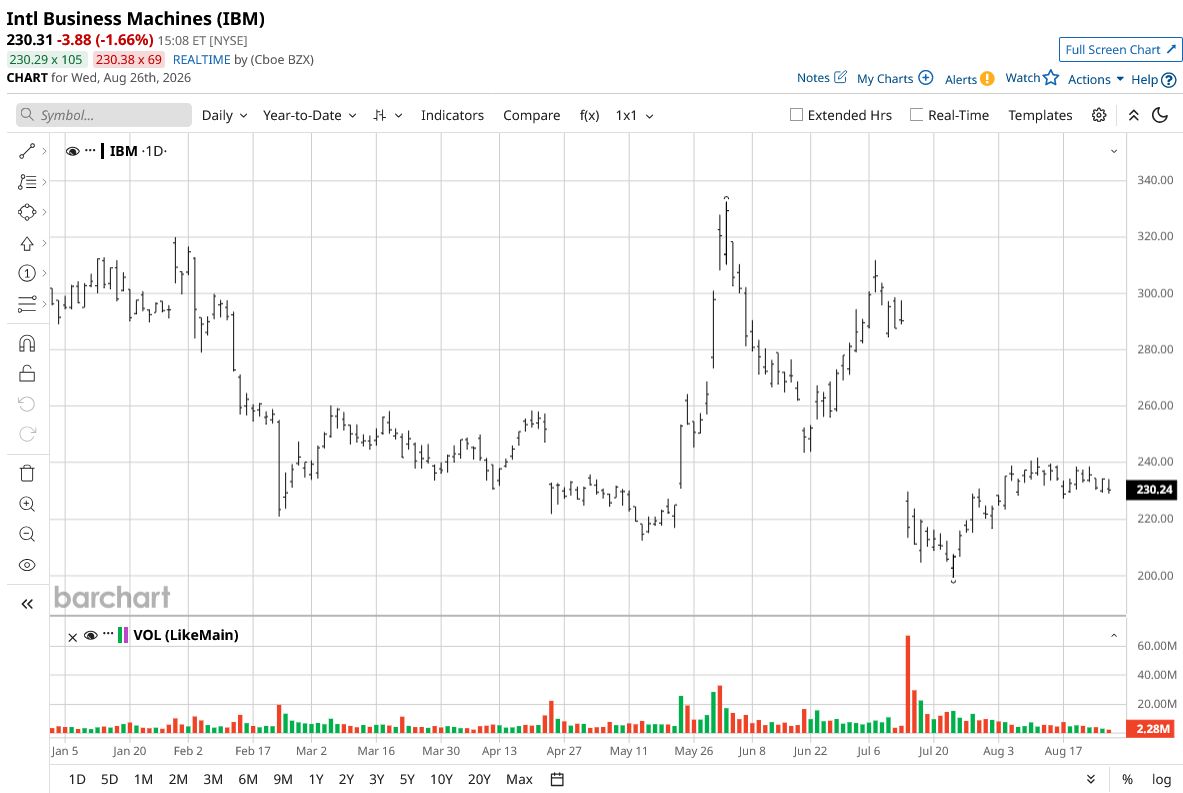Open Full Screen Chart

coord(1120,50)
